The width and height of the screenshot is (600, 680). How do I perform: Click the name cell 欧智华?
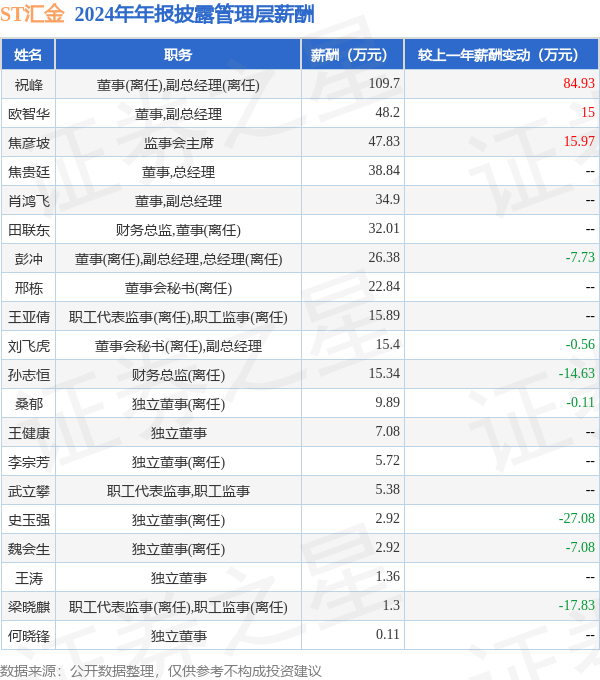coord(29,114)
